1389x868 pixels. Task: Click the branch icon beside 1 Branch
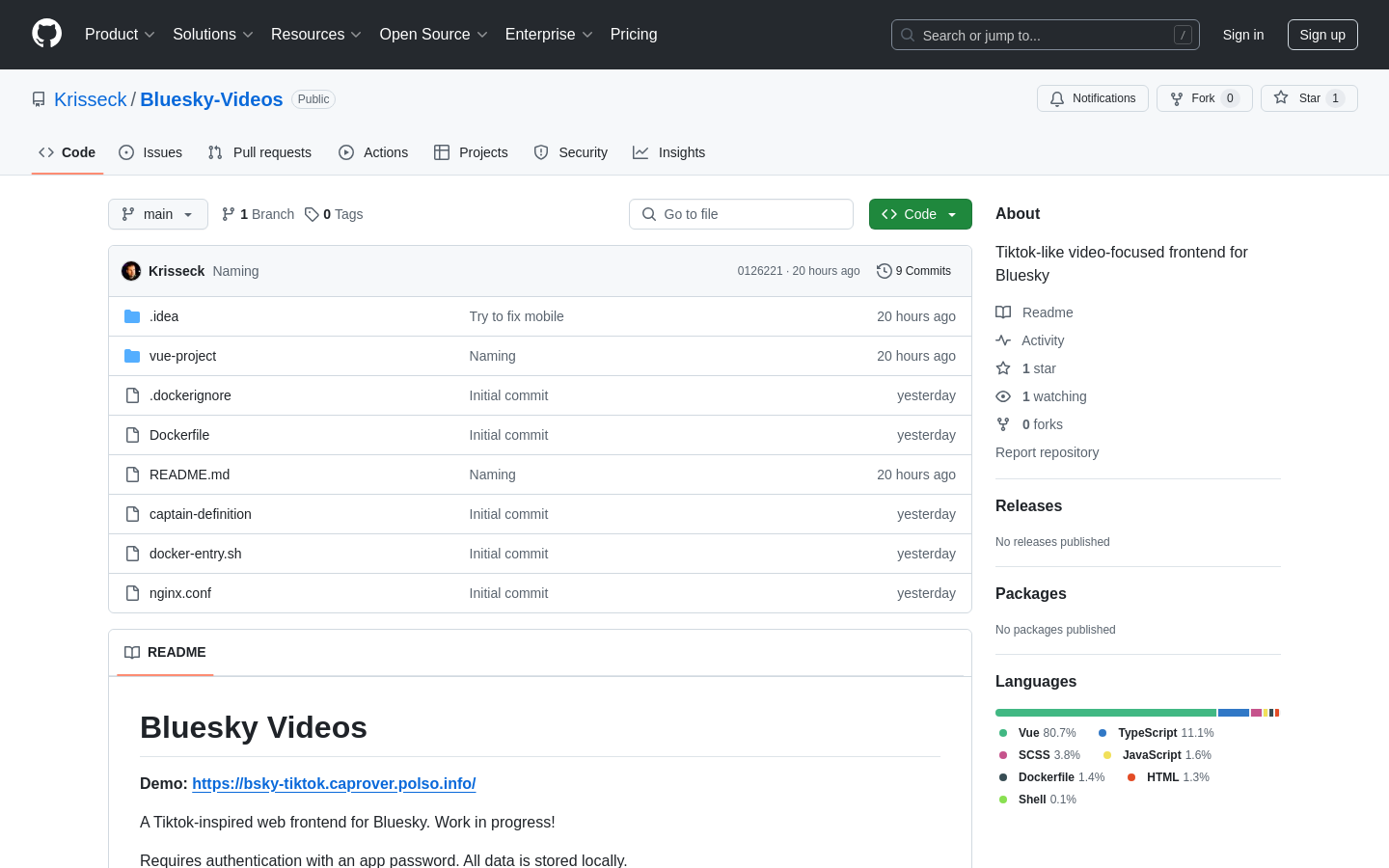point(229,214)
